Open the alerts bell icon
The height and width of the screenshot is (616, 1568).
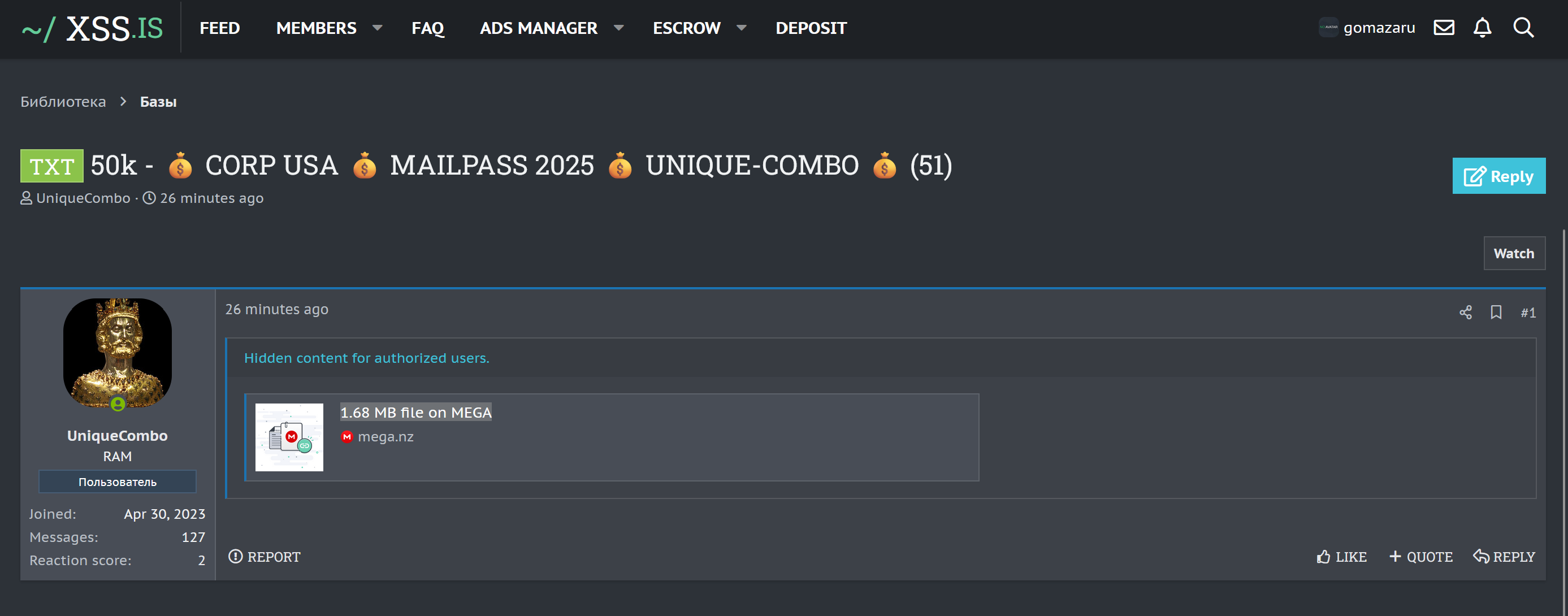point(1482,27)
